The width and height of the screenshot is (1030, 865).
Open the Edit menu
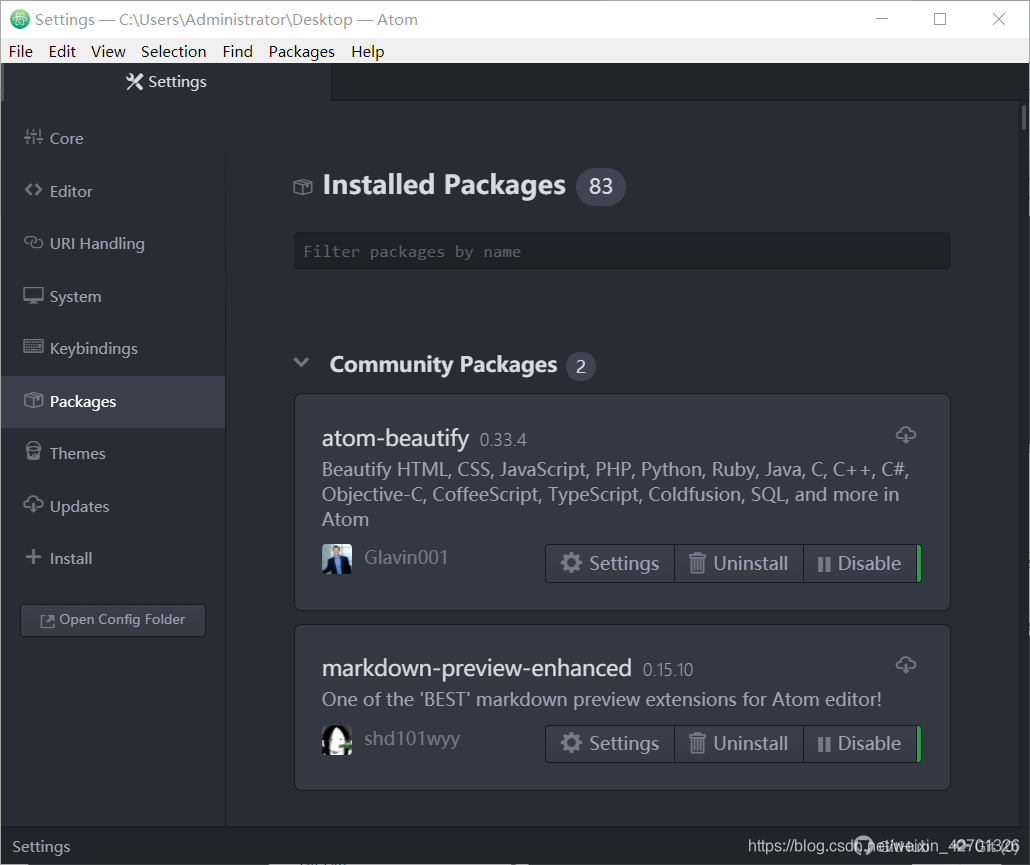click(62, 51)
